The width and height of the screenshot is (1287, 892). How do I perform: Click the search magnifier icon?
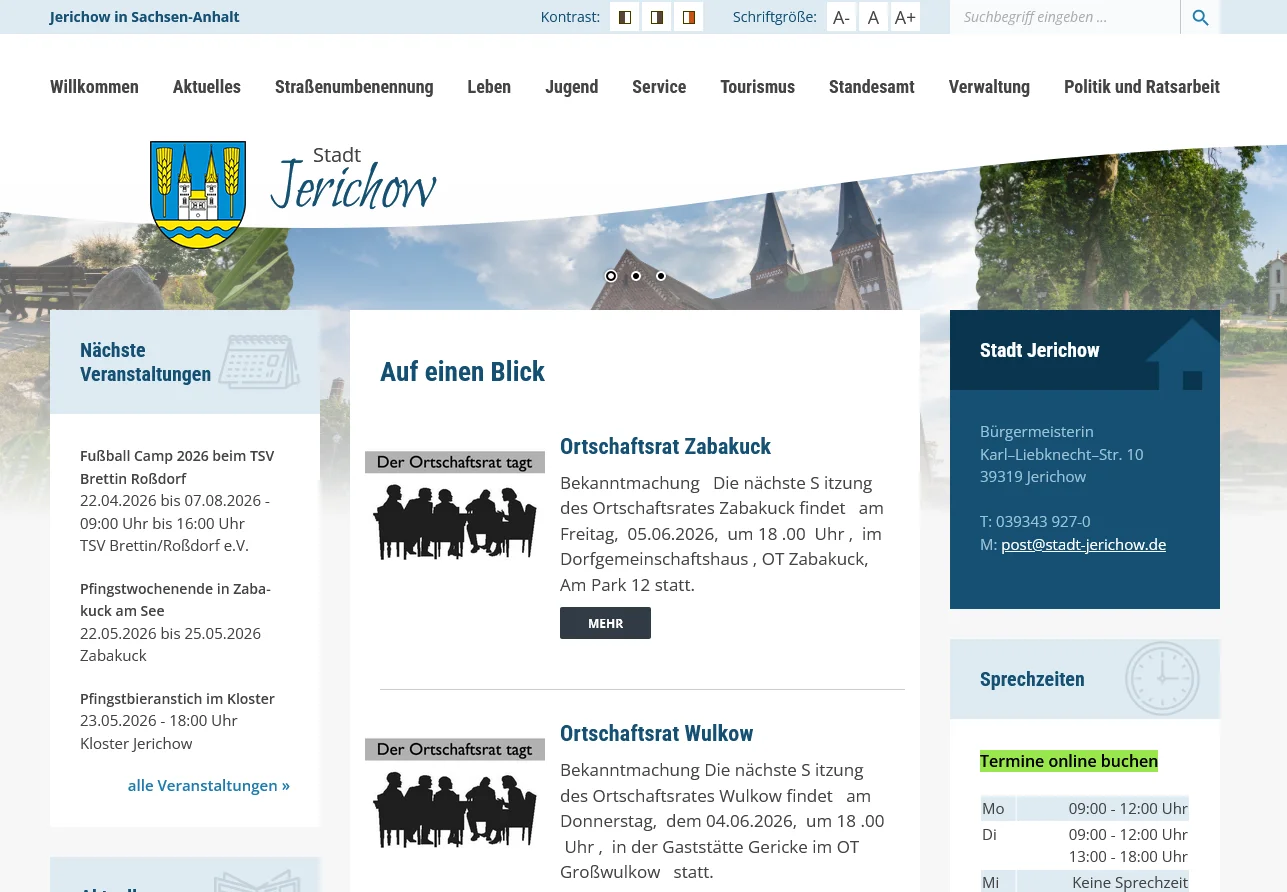1200,17
